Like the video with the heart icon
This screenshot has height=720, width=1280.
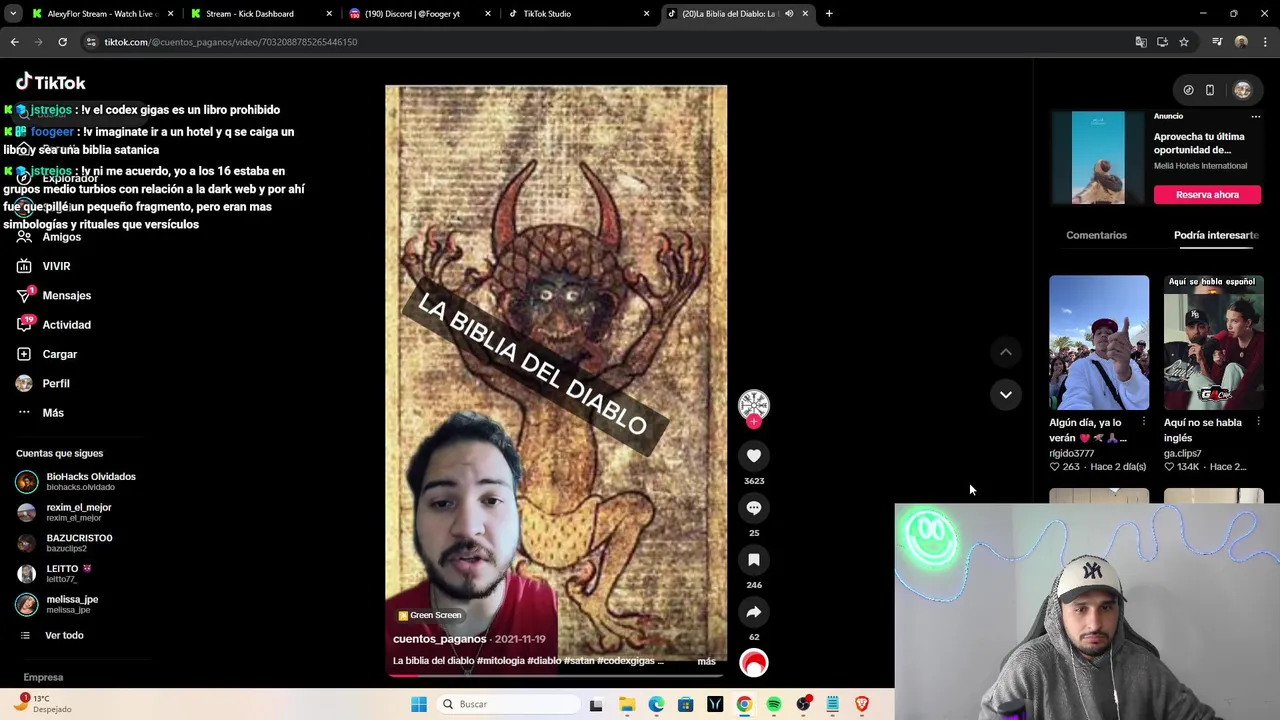[754, 456]
